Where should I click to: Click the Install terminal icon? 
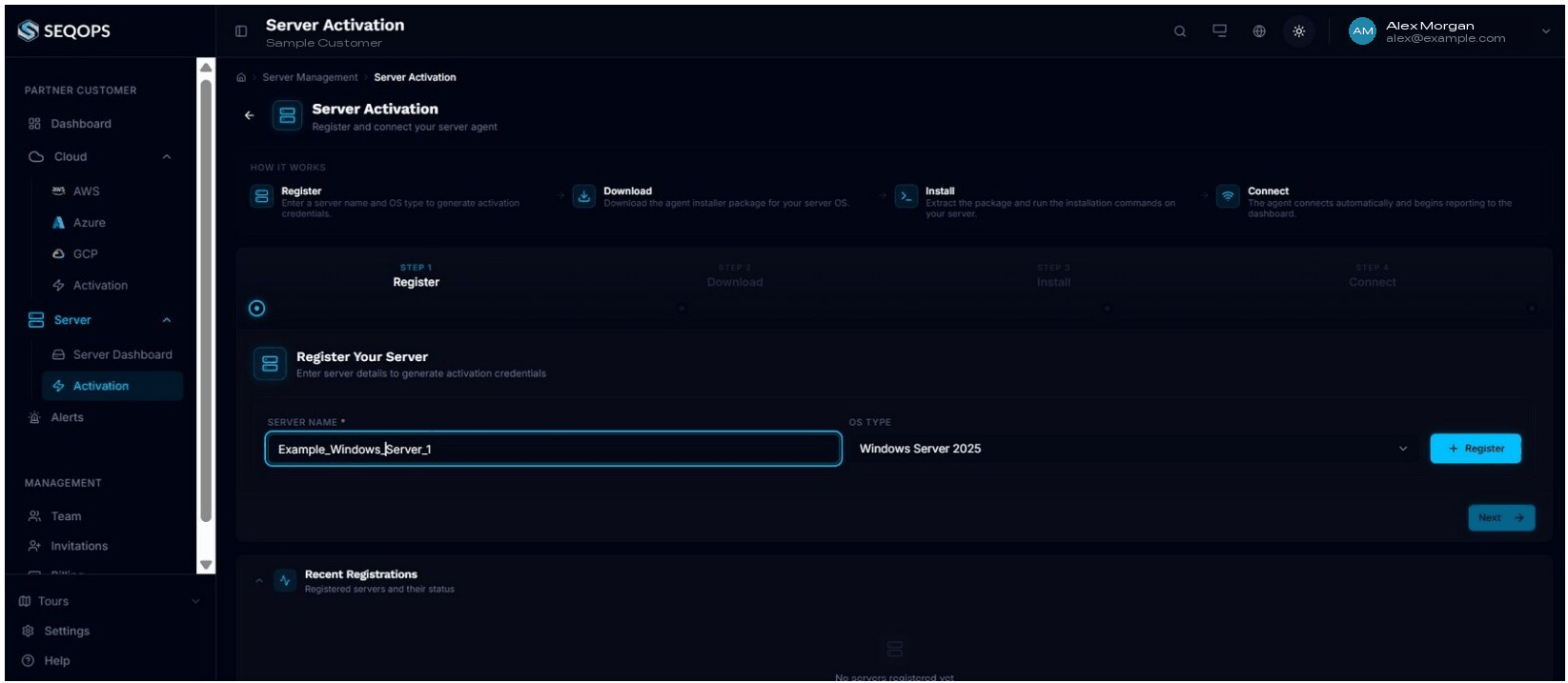[906, 196]
